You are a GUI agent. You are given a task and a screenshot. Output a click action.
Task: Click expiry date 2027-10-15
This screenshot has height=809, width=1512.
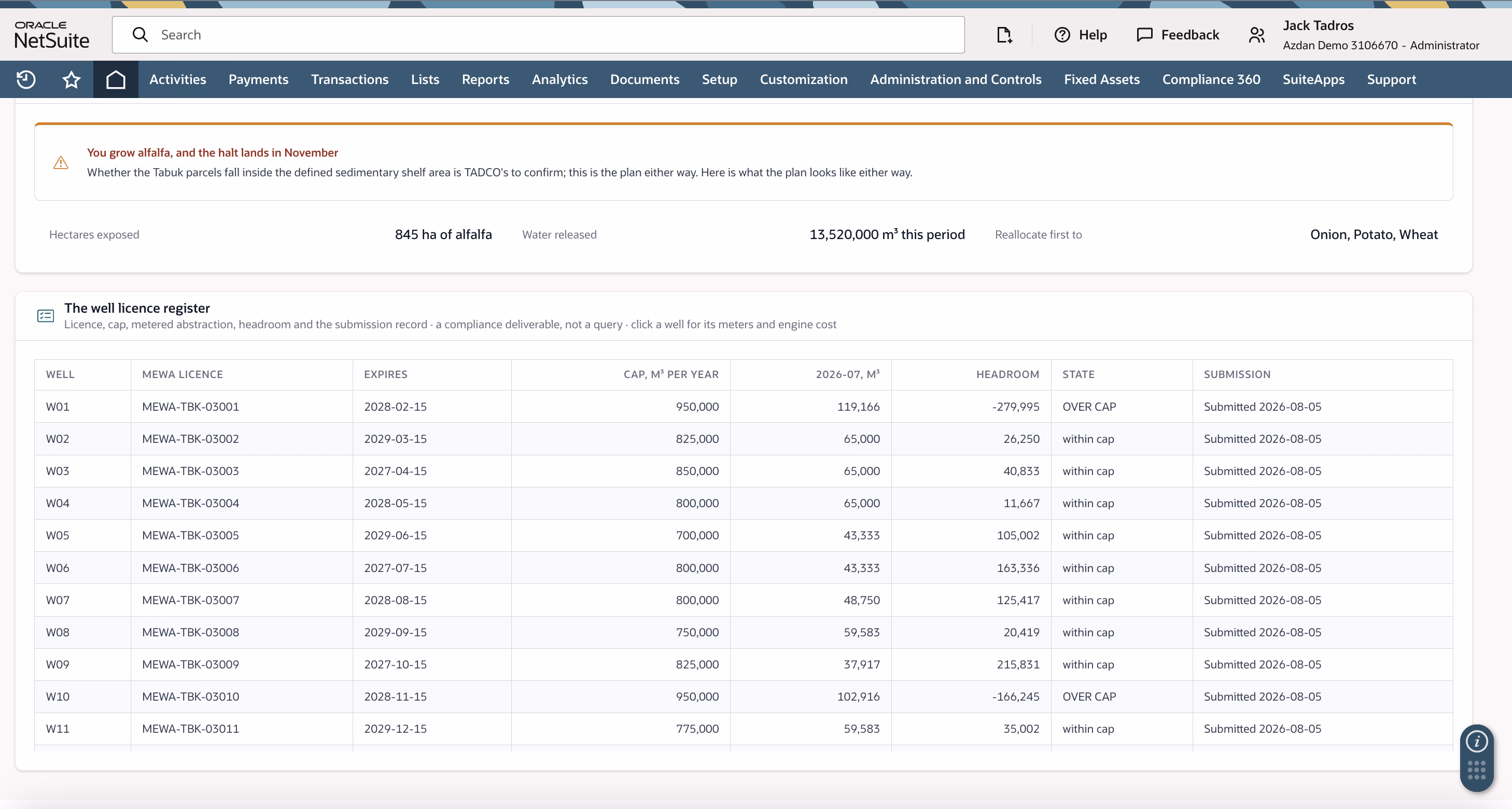[395, 664]
